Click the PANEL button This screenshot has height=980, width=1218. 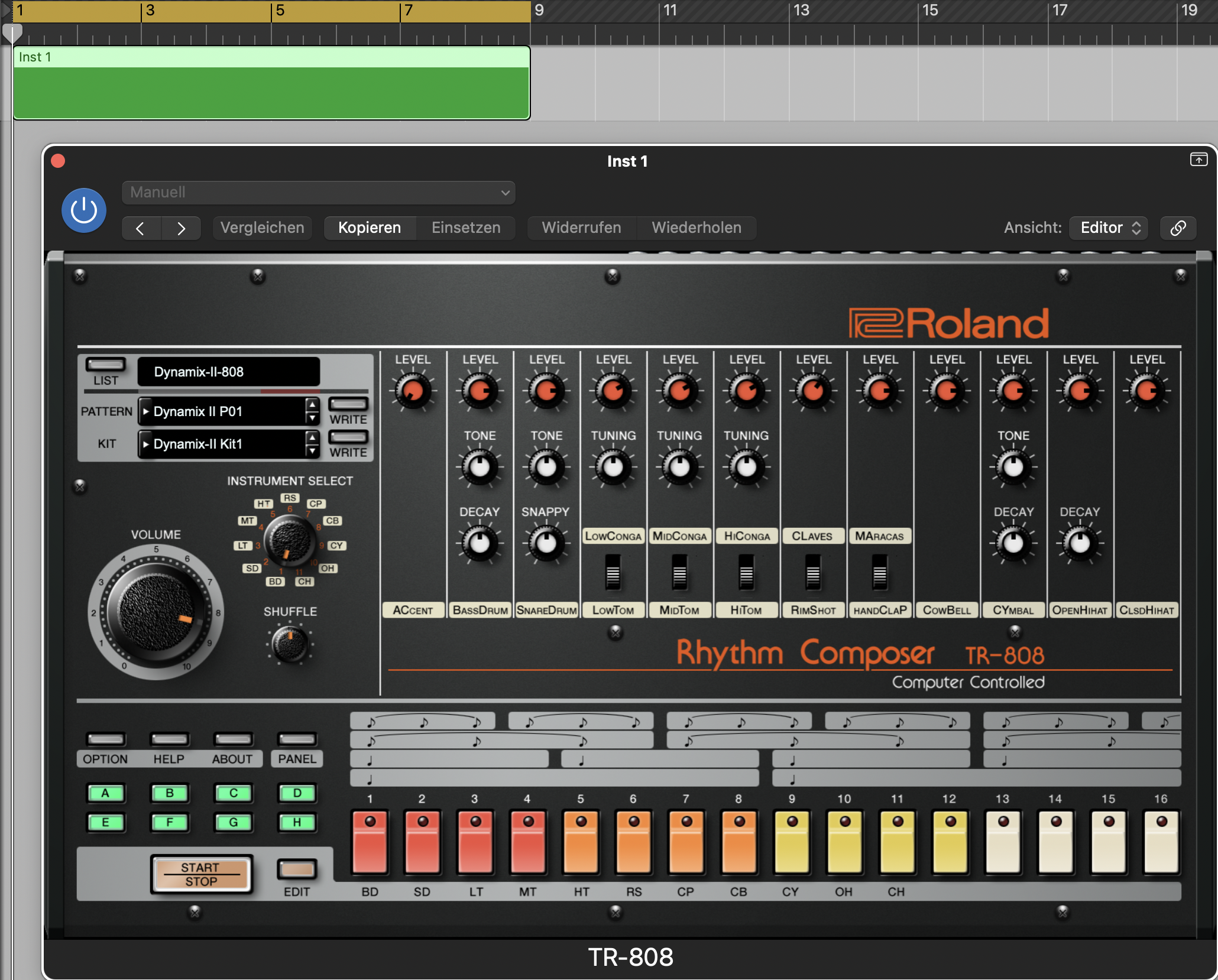pos(297,739)
